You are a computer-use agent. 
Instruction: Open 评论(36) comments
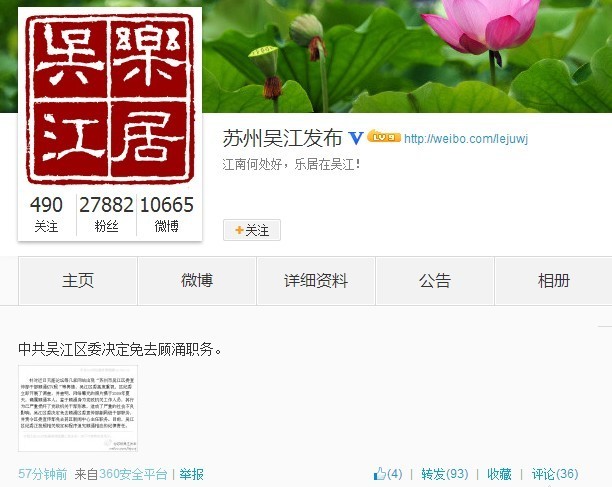point(555,474)
